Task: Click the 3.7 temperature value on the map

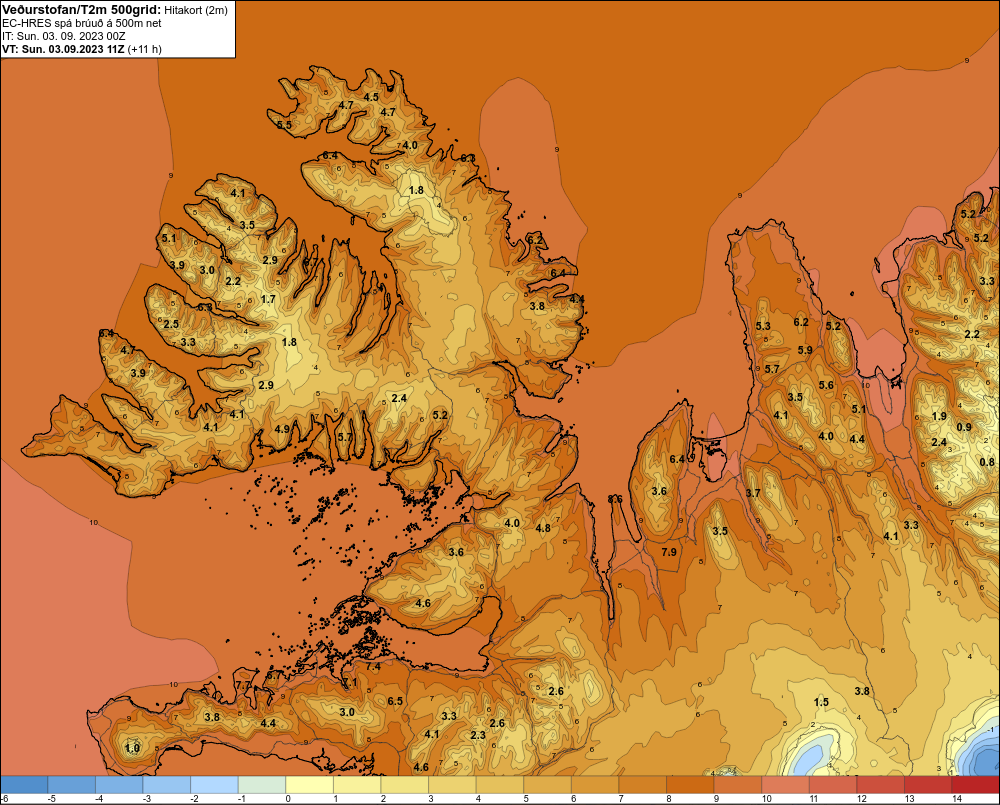Action: [x=753, y=492]
